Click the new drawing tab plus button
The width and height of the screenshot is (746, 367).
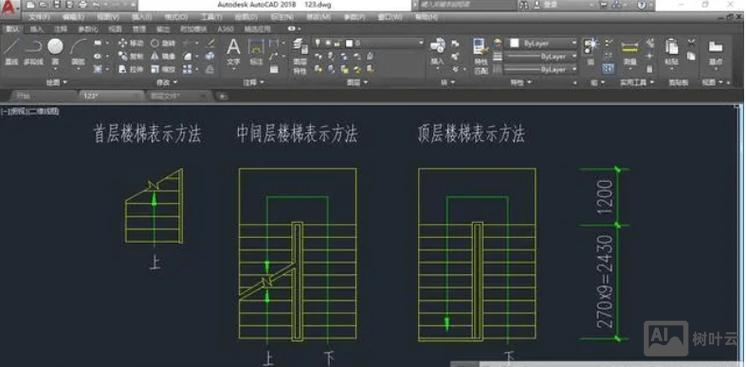coord(222,96)
